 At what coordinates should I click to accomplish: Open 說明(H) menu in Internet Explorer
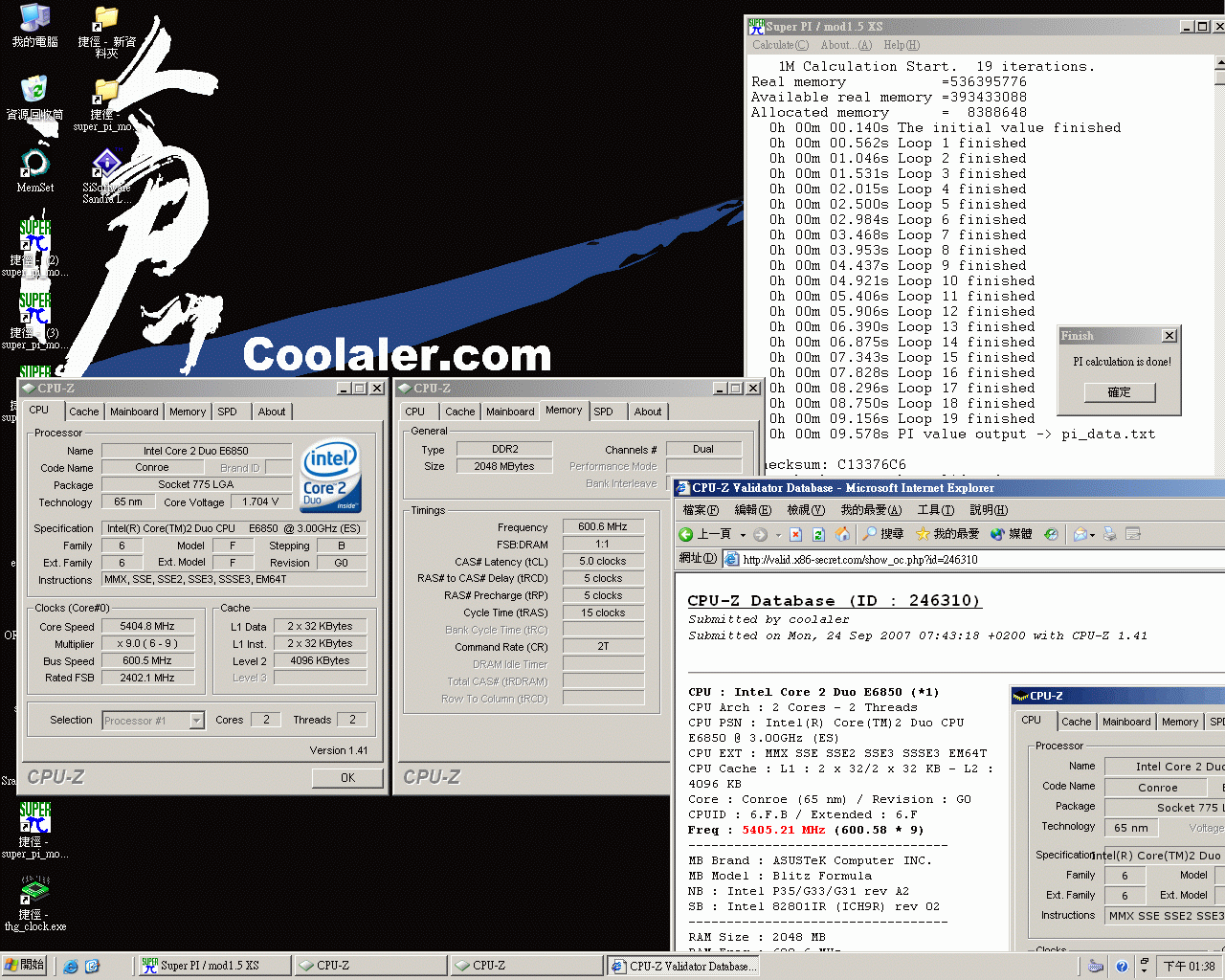[989, 510]
